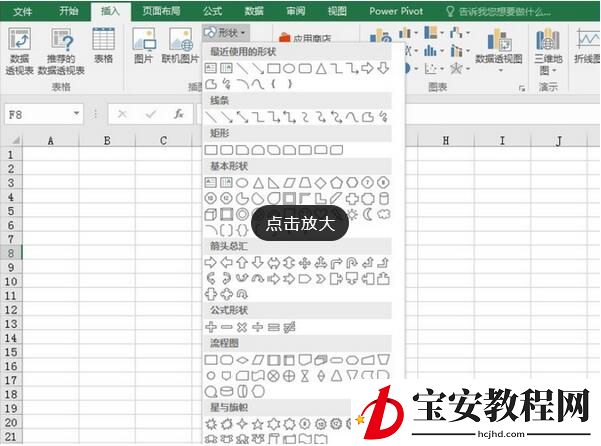Choose the U-turn arrow in 箭头总汇
Screen dimensions: 601x446
[352, 262]
